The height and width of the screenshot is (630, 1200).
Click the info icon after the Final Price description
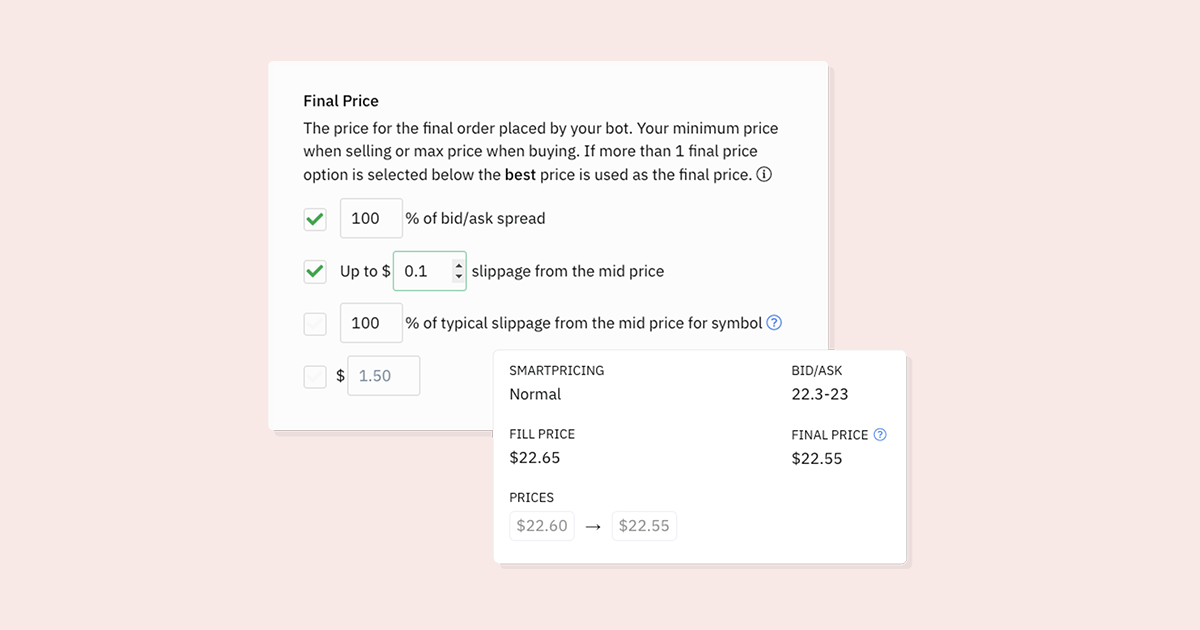[x=764, y=175]
